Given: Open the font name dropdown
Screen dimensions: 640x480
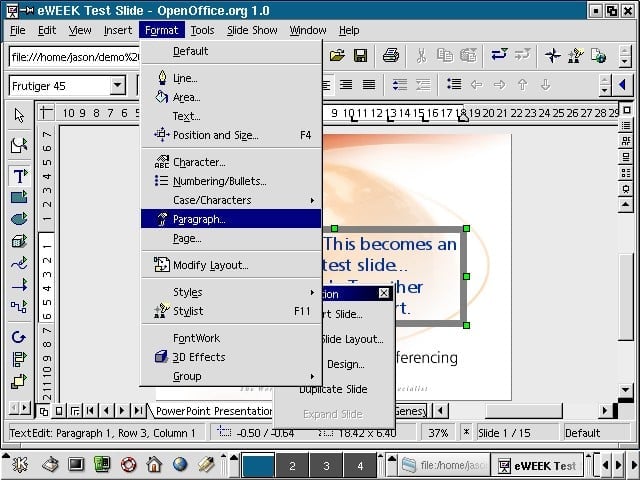Looking at the screenshot, I should click(x=118, y=85).
